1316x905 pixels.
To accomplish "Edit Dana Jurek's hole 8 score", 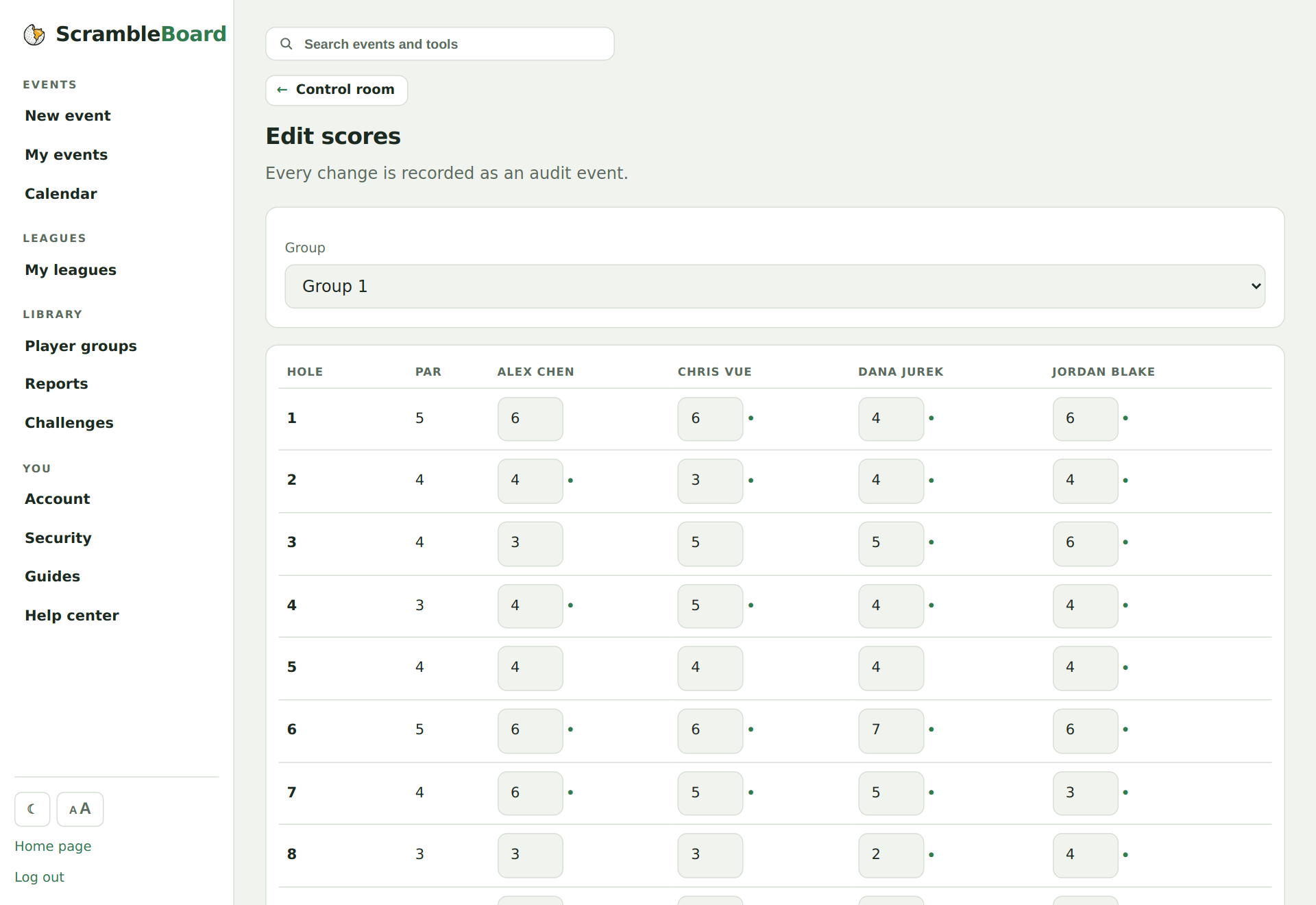I will point(891,855).
